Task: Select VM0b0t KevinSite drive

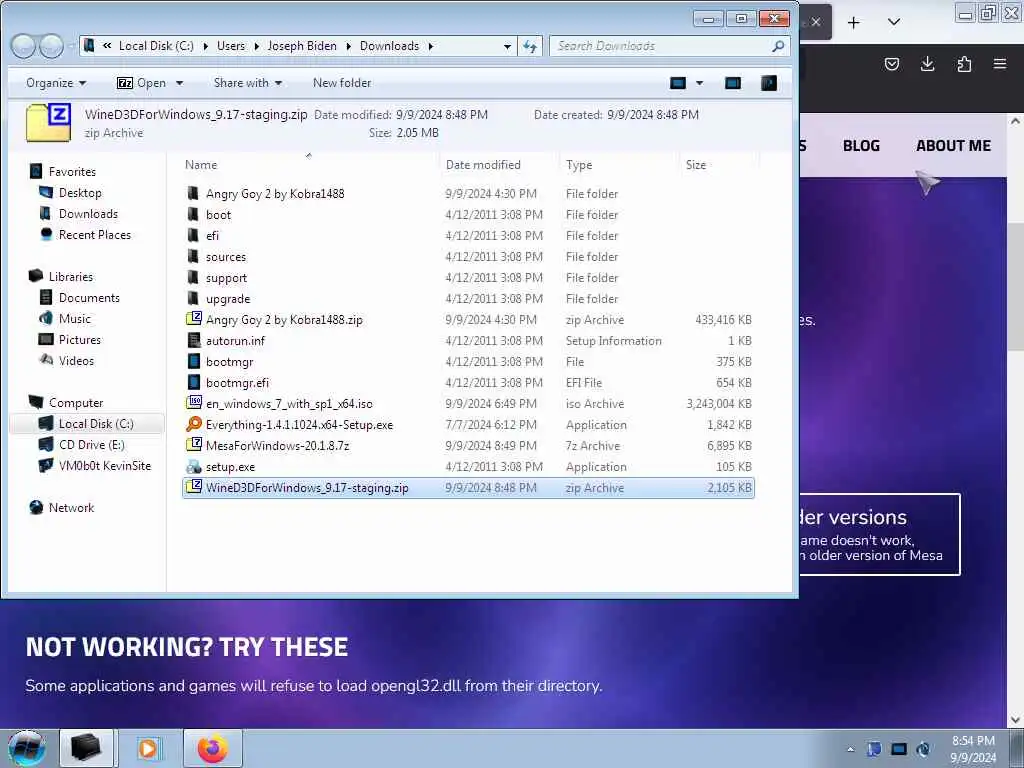Action: point(104,466)
